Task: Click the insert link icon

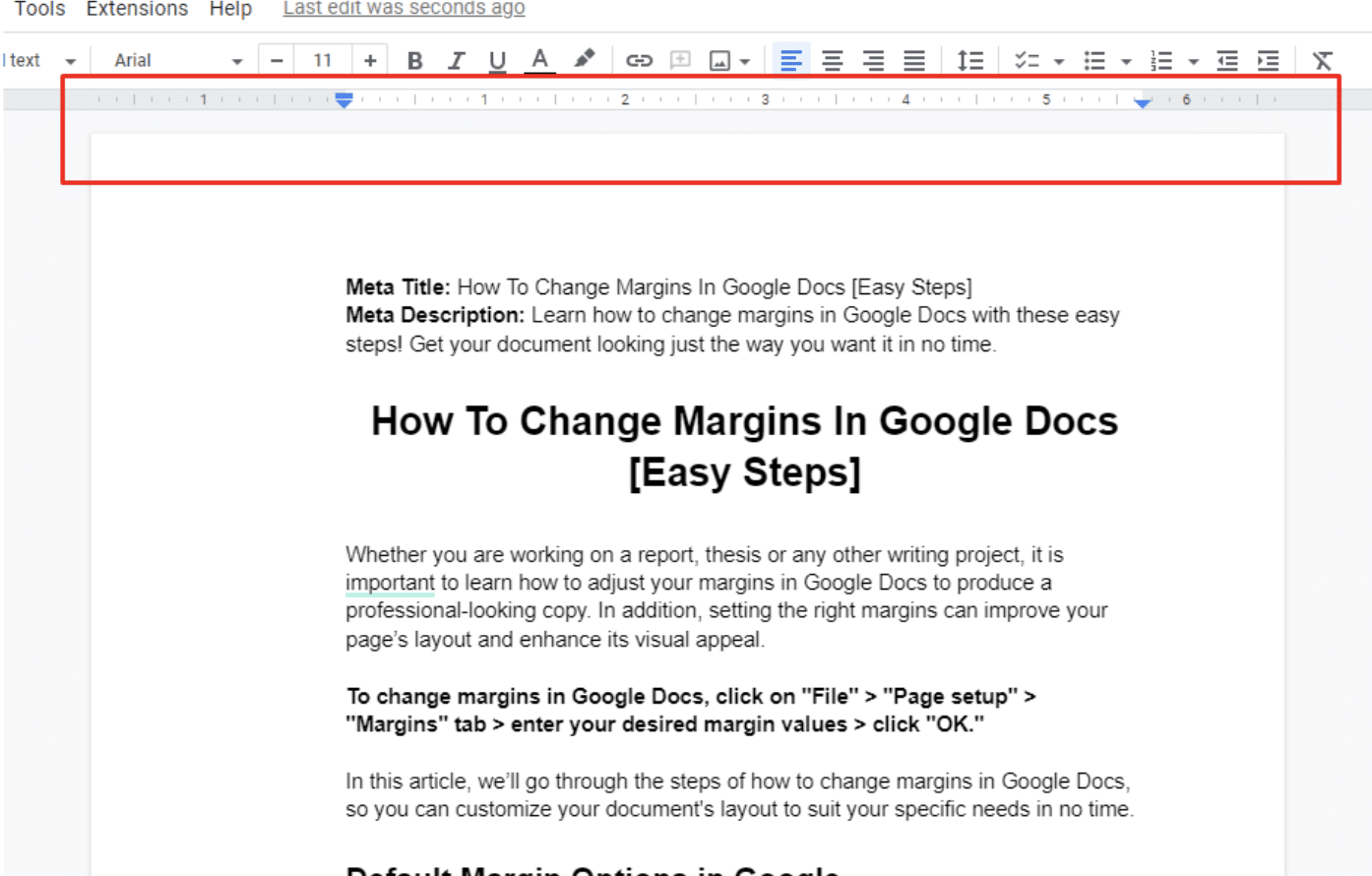Action: (639, 61)
